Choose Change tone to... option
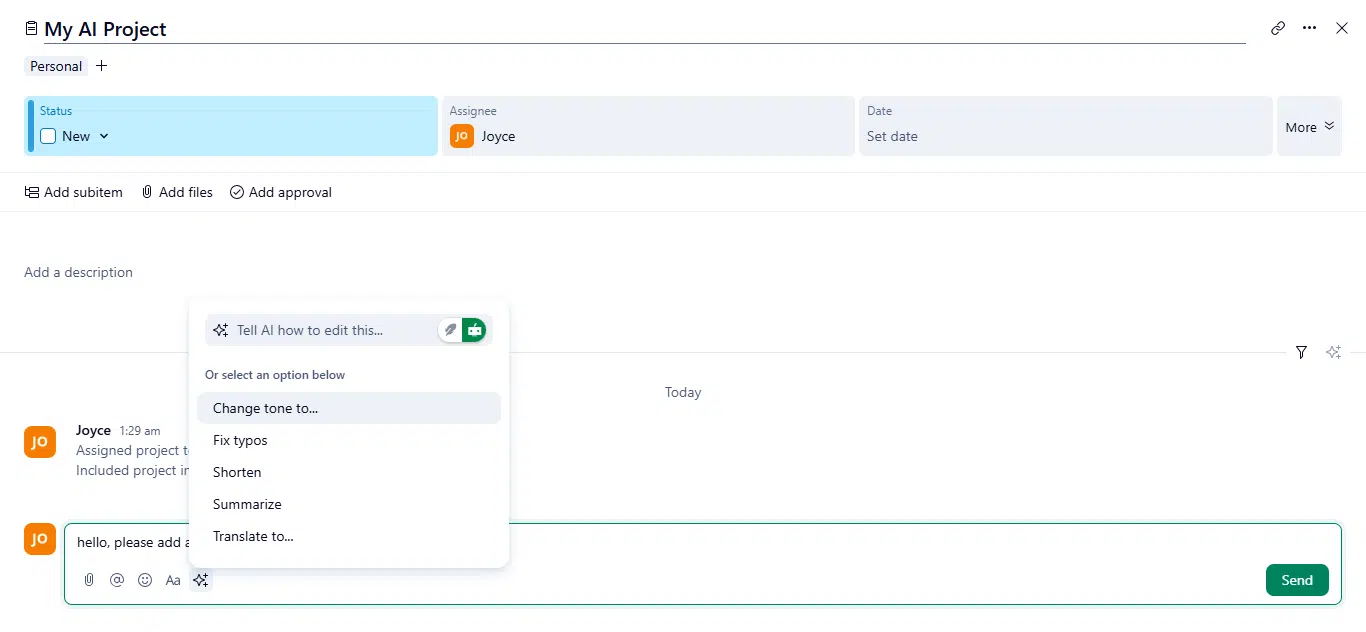 [349, 408]
